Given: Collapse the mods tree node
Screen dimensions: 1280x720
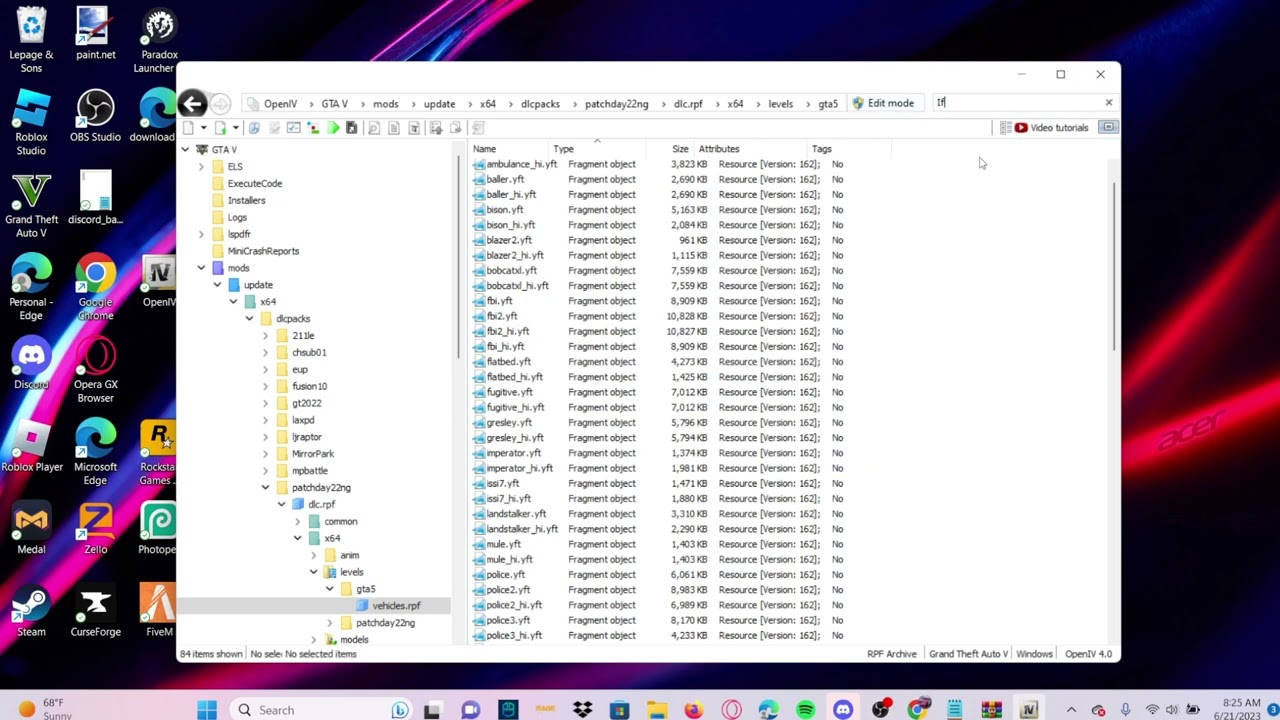Looking at the screenshot, I should (x=201, y=268).
